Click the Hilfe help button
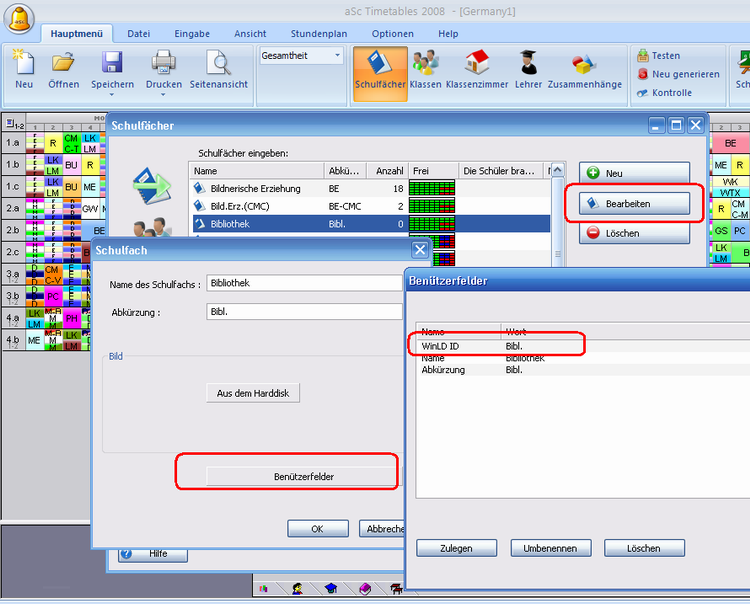 tap(153, 554)
